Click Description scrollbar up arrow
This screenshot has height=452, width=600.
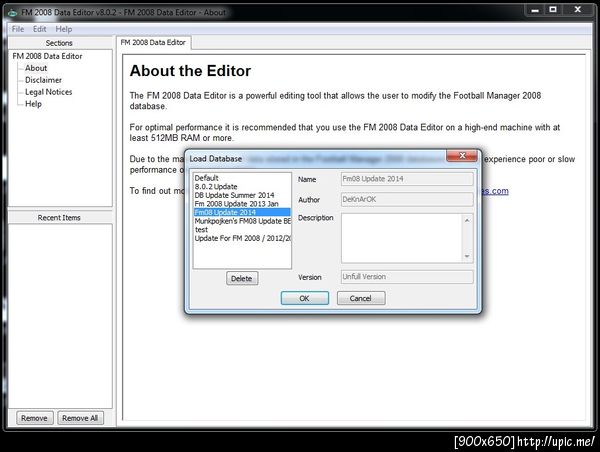click(467, 220)
